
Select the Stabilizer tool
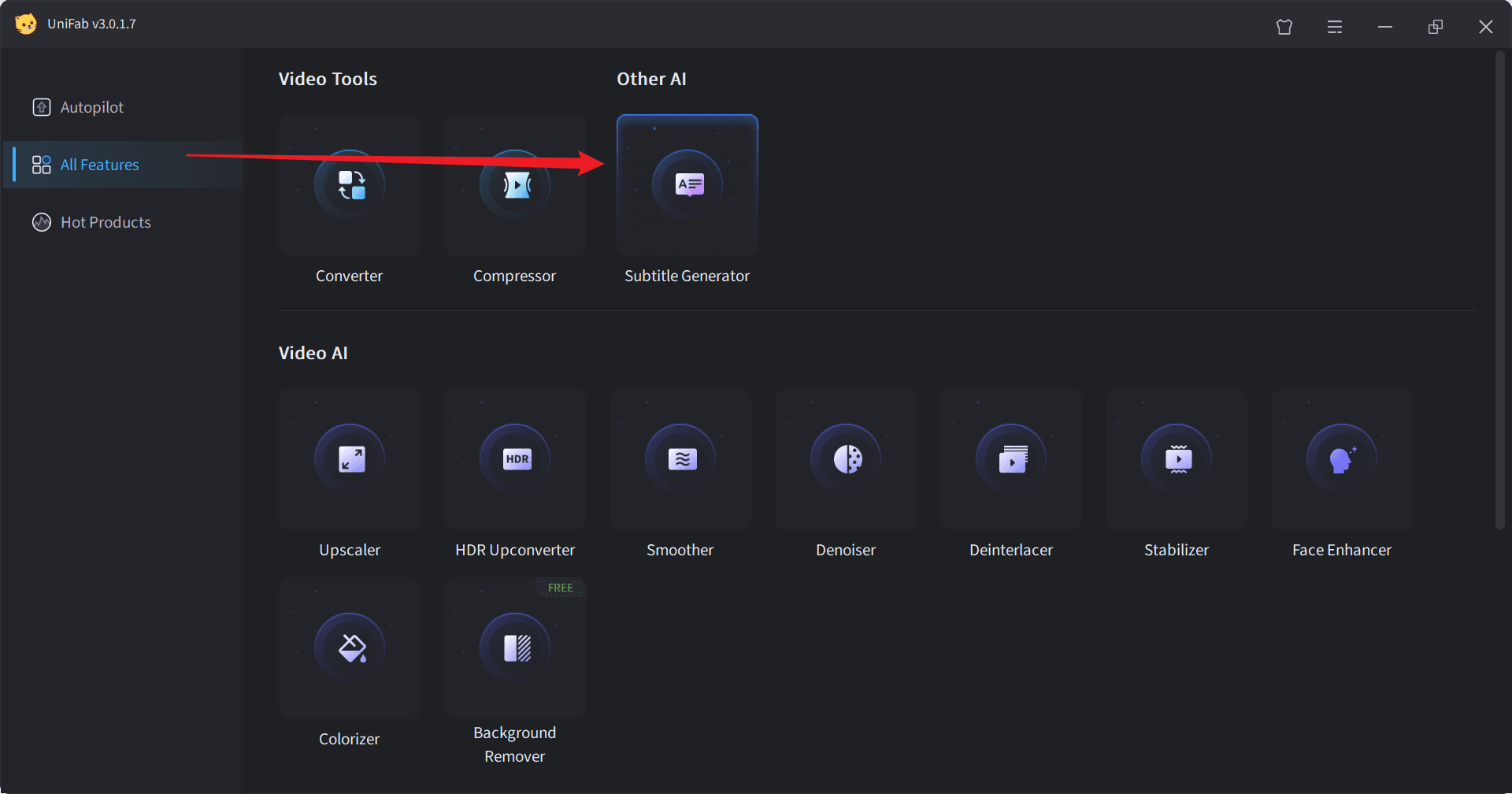[x=1177, y=459]
